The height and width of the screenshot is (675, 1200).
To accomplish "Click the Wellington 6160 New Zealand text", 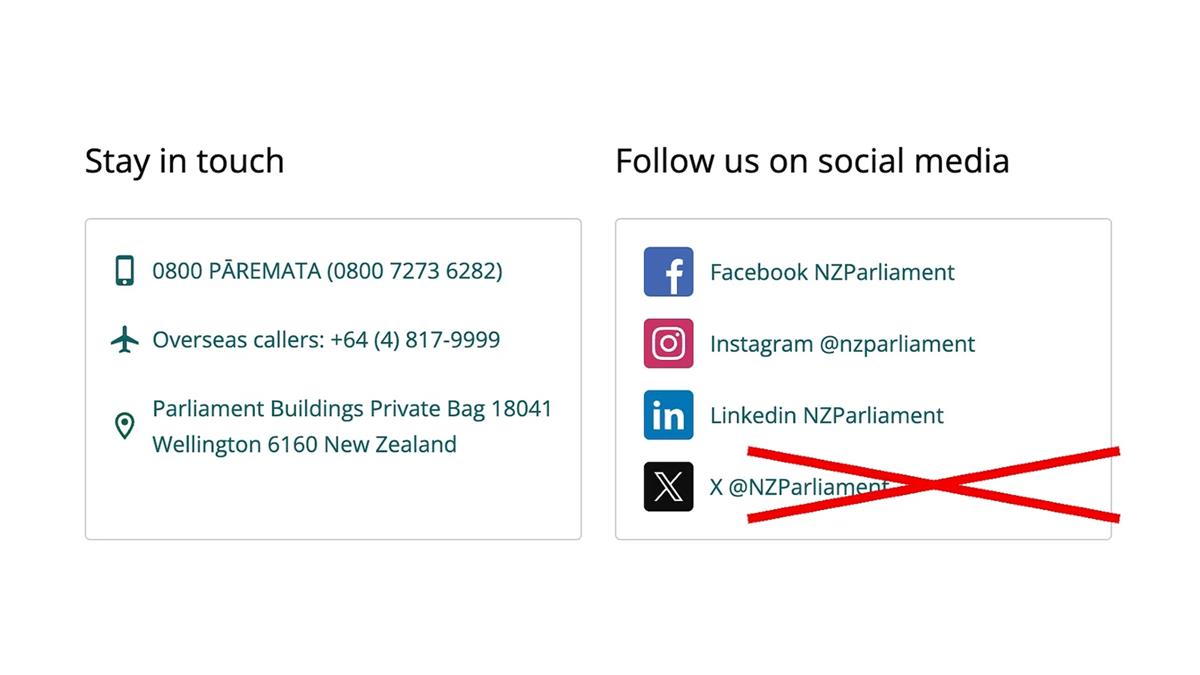I will [x=304, y=444].
